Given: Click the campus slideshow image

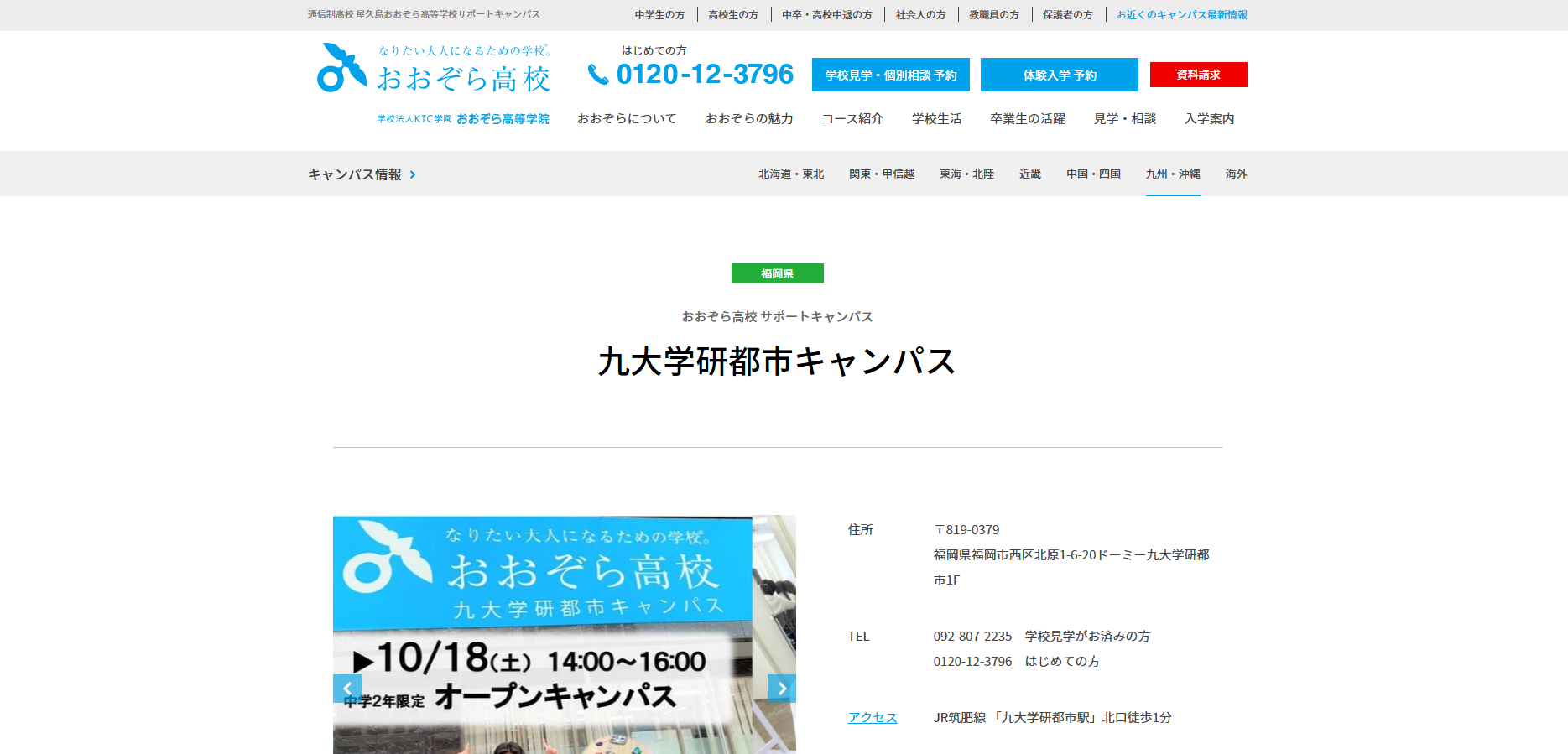Looking at the screenshot, I should coord(565,634).
